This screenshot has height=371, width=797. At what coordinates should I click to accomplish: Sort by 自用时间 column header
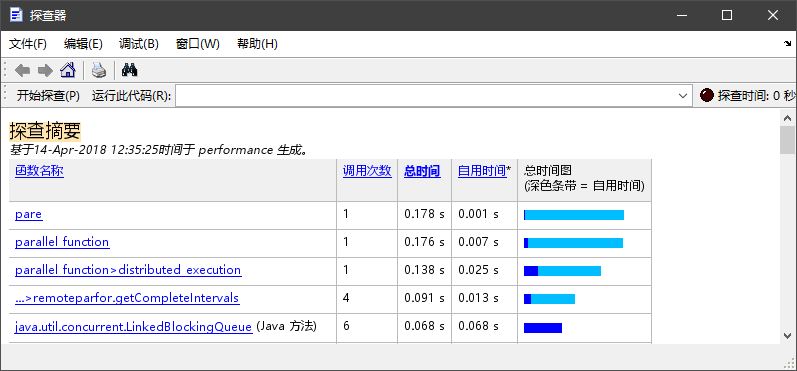pos(482,171)
